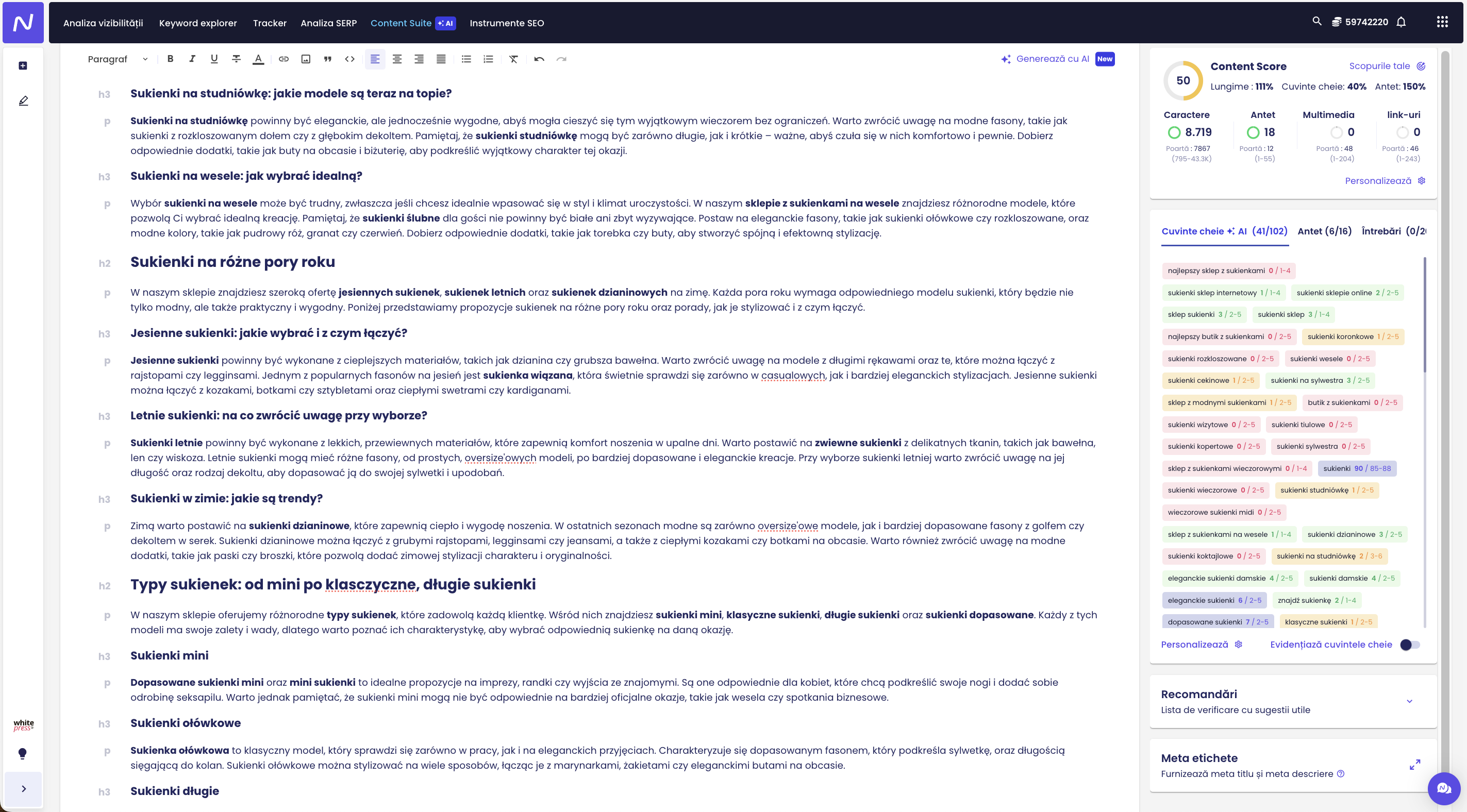Open the Paragraf style dropdown
This screenshot has width=1467, height=812.
pos(118,59)
